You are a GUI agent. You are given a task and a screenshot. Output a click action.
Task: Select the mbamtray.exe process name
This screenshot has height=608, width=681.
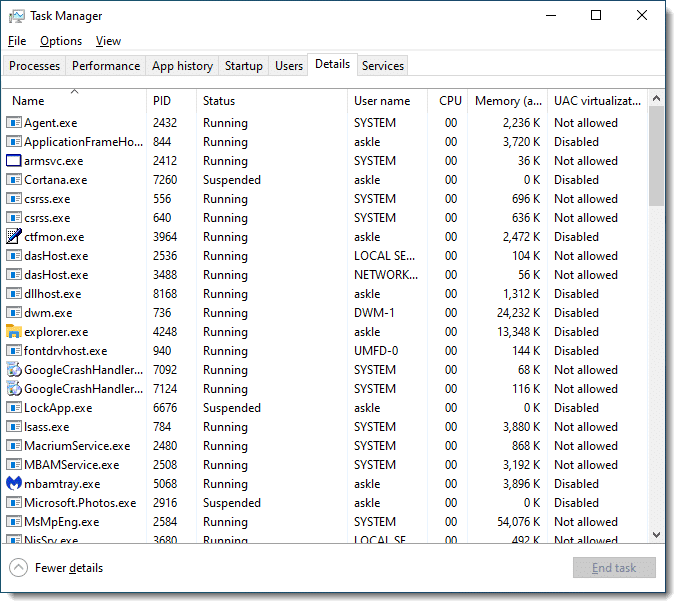coord(63,484)
